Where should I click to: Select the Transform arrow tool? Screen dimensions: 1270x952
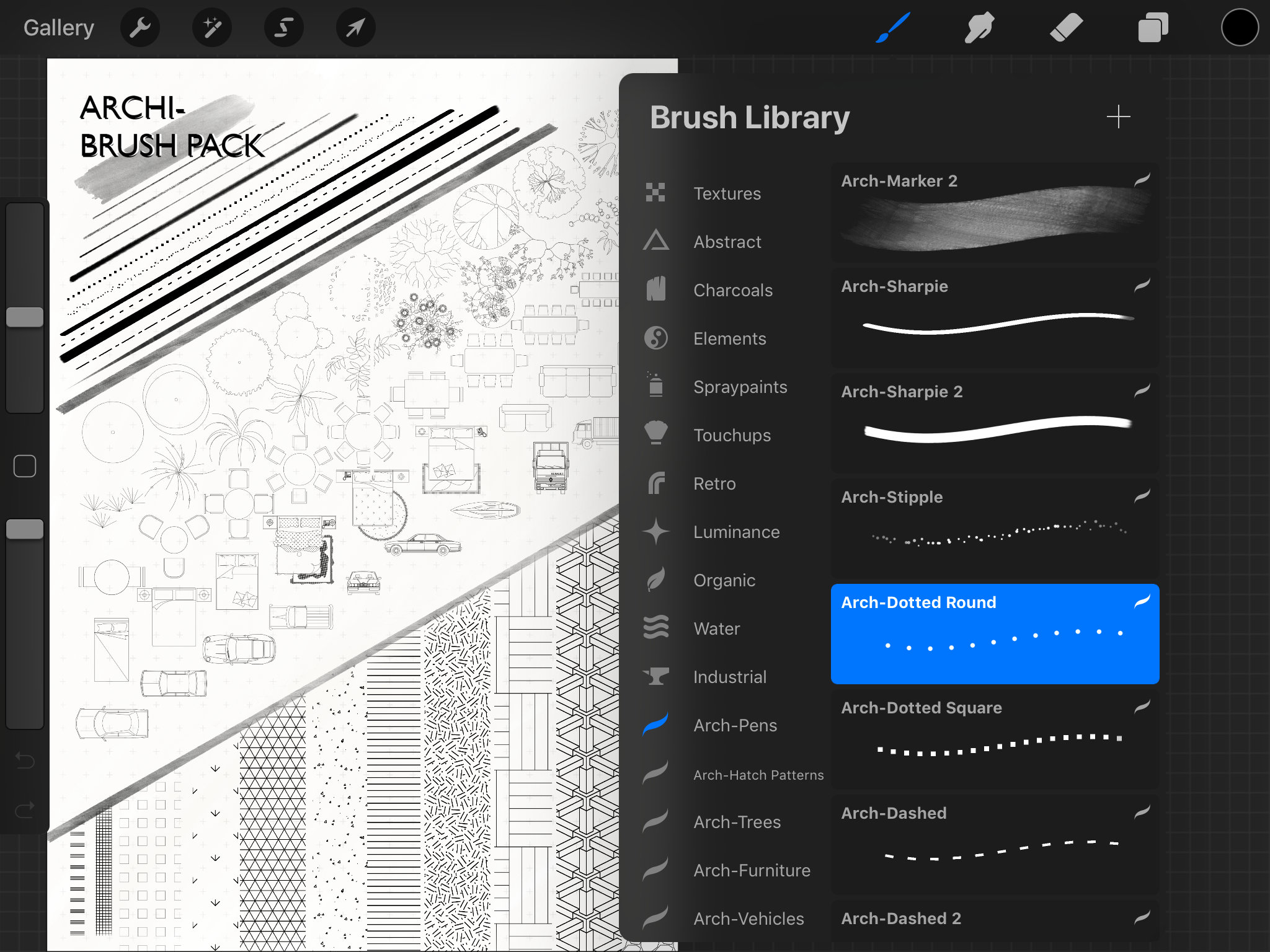(x=355, y=27)
